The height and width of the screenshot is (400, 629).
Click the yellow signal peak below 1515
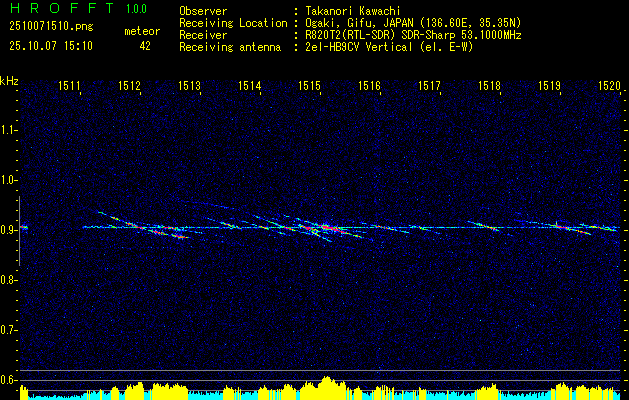(327, 386)
